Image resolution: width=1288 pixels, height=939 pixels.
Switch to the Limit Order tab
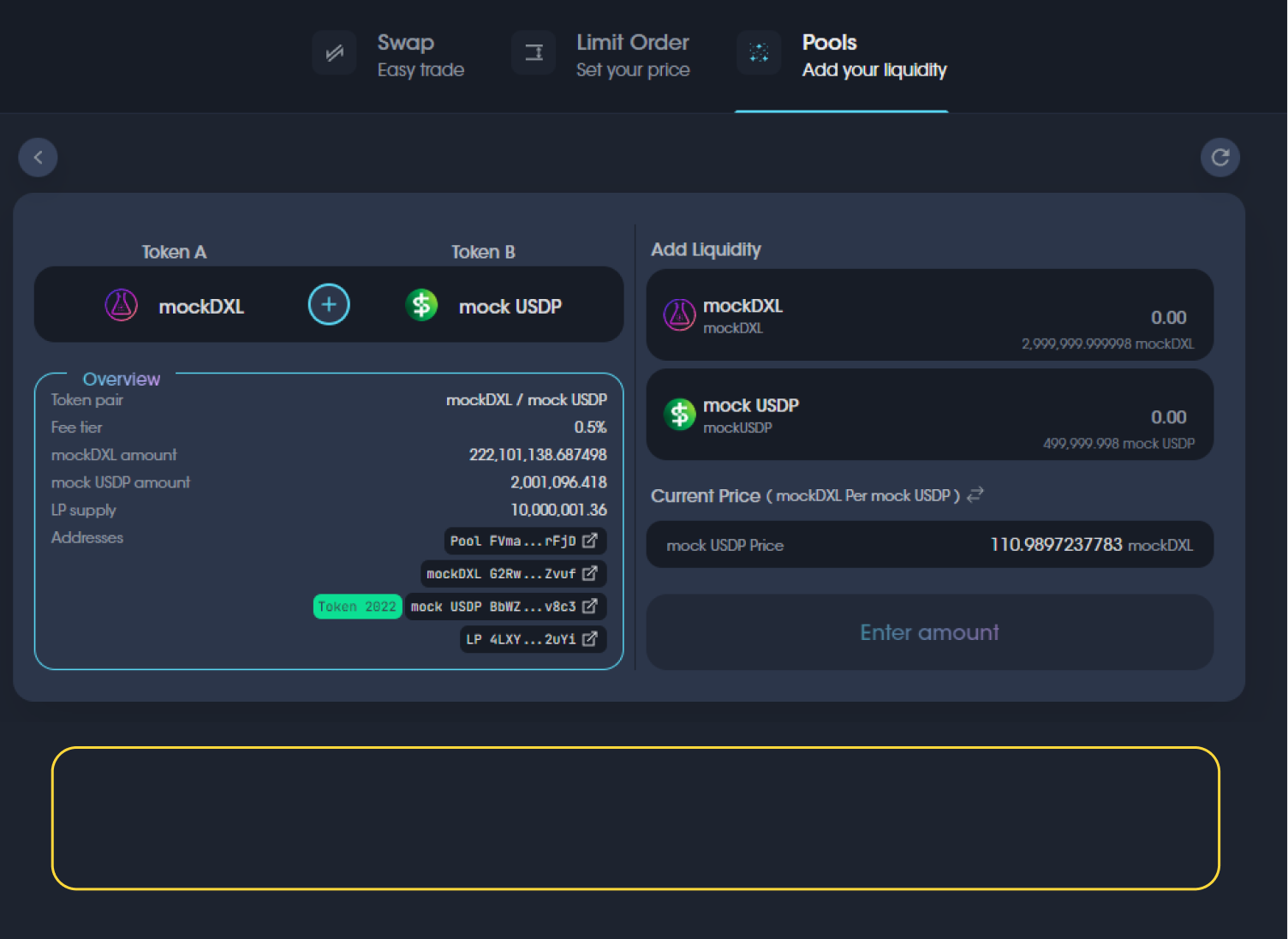tap(632, 55)
